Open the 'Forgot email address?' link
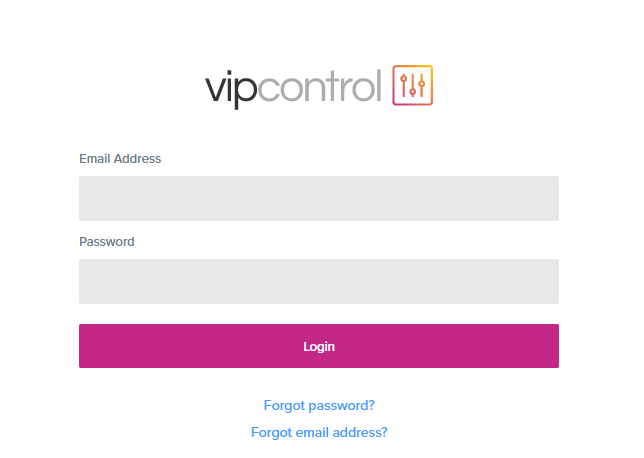644x458 pixels. tap(319, 432)
